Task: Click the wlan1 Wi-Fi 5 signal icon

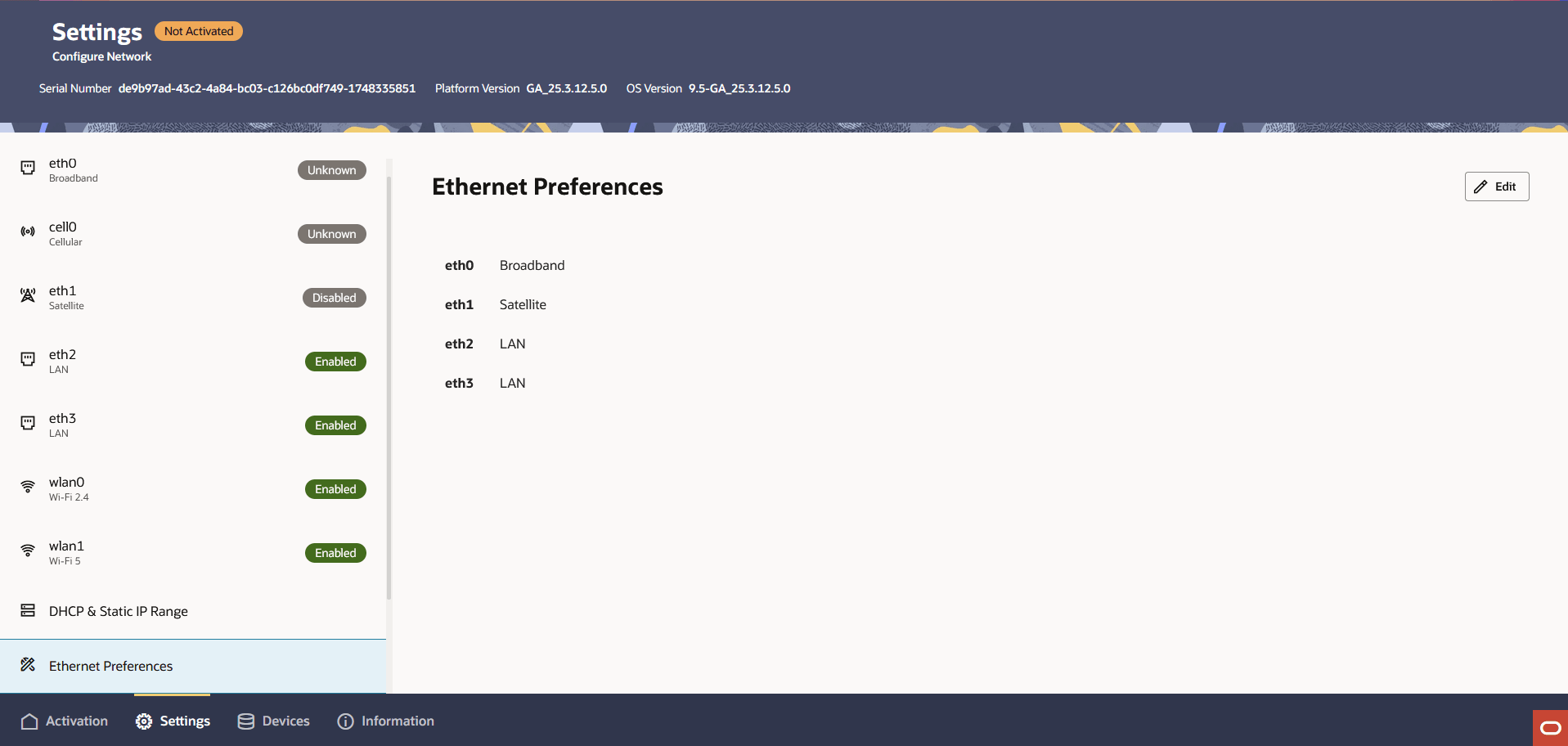Action: tap(27, 550)
